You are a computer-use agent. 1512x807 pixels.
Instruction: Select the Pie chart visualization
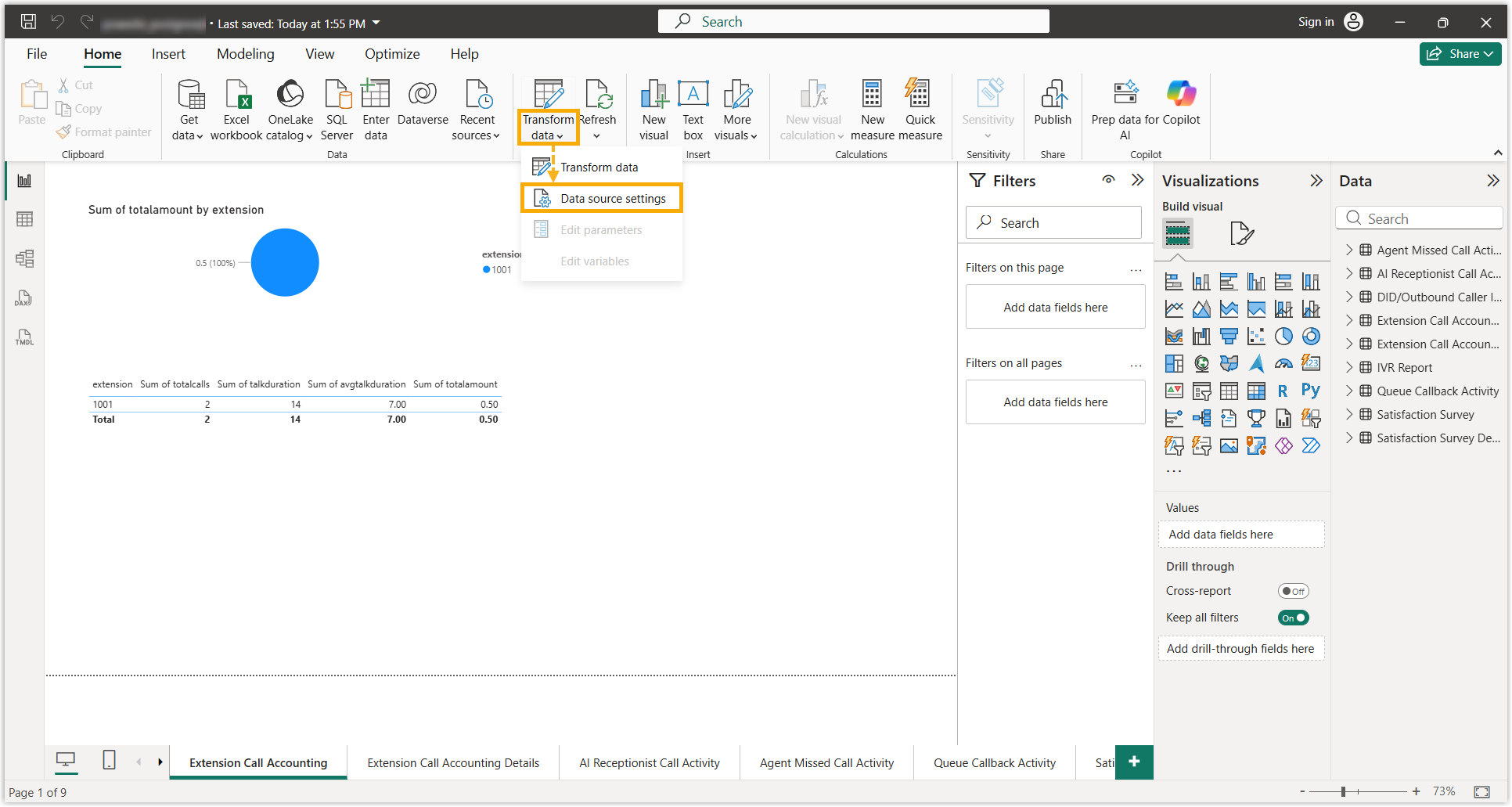click(1283, 337)
